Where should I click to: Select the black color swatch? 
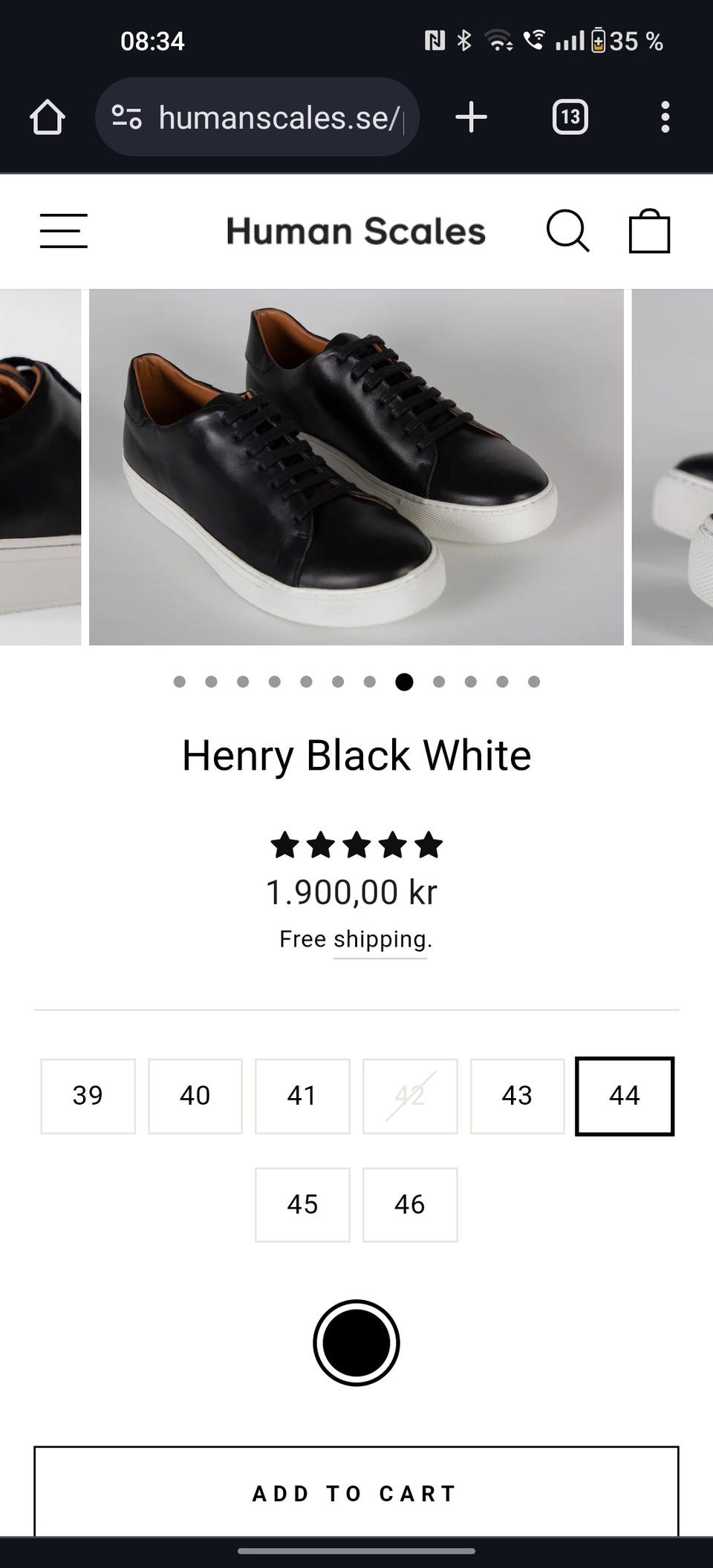pyautogui.click(x=356, y=1342)
